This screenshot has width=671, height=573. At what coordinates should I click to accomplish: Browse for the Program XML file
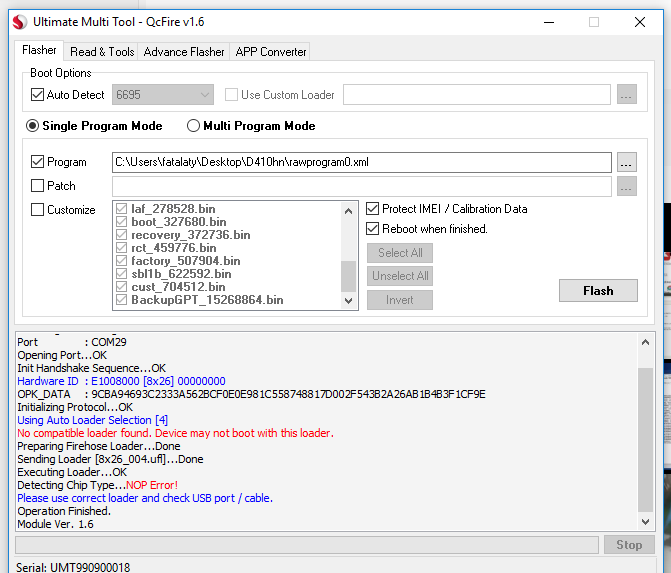(626, 163)
